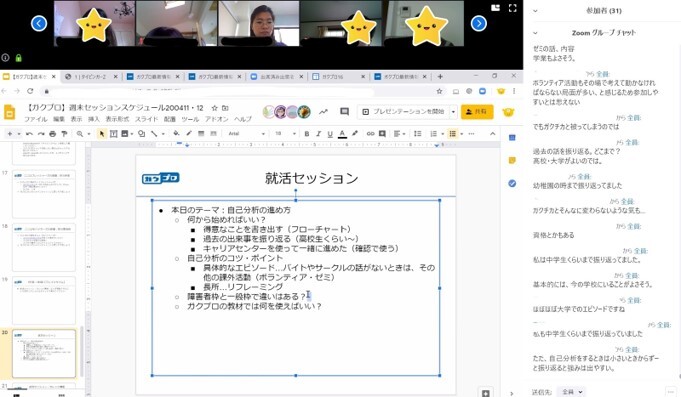Collapse the Zoom グループチャット panel

pyautogui.click(x=535, y=33)
